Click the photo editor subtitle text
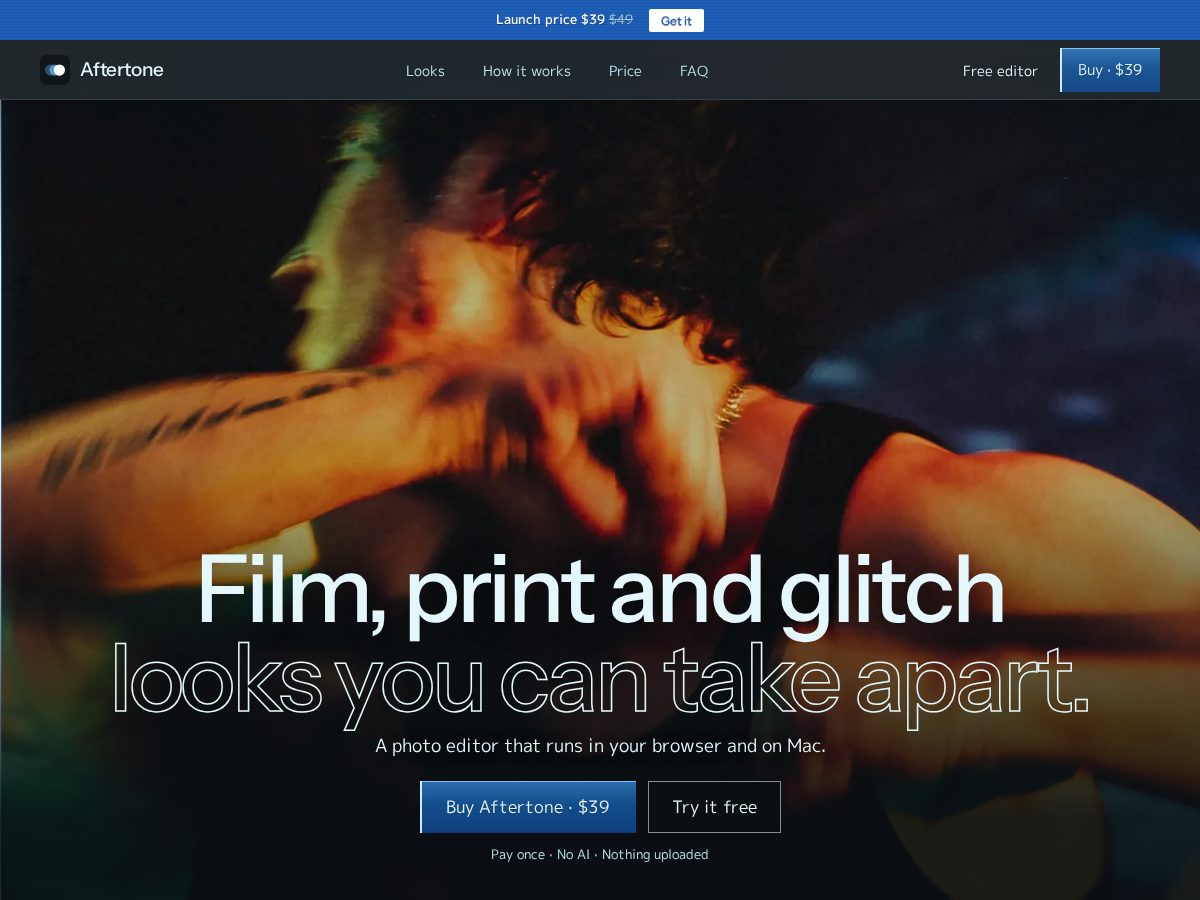The width and height of the screenshot is (1200, 900). [600, 746]
